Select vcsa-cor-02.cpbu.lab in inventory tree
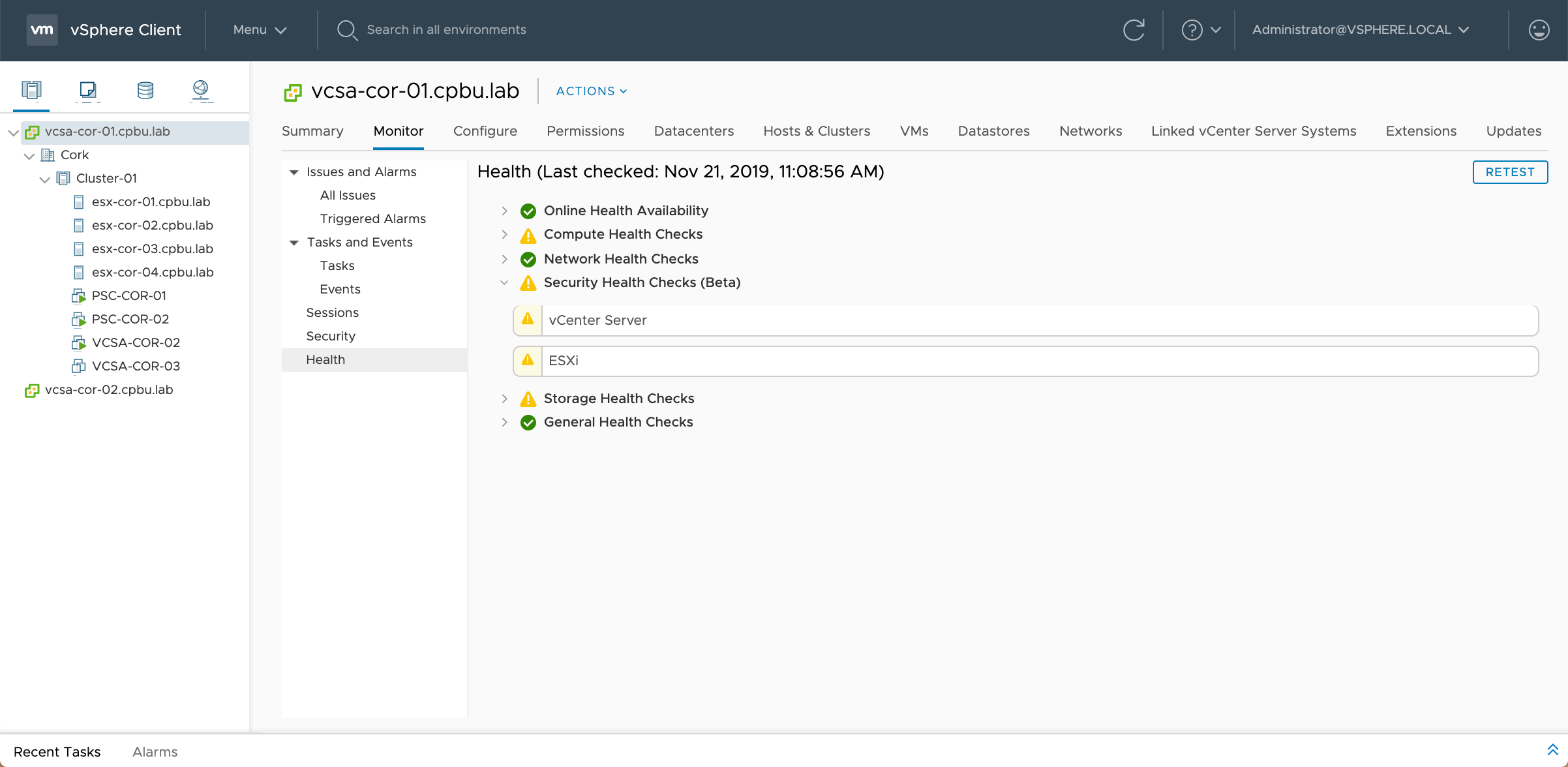Image resolution: width=1568 pixels, height=767 pixels. pyautogui.click(x=108, y=390)
